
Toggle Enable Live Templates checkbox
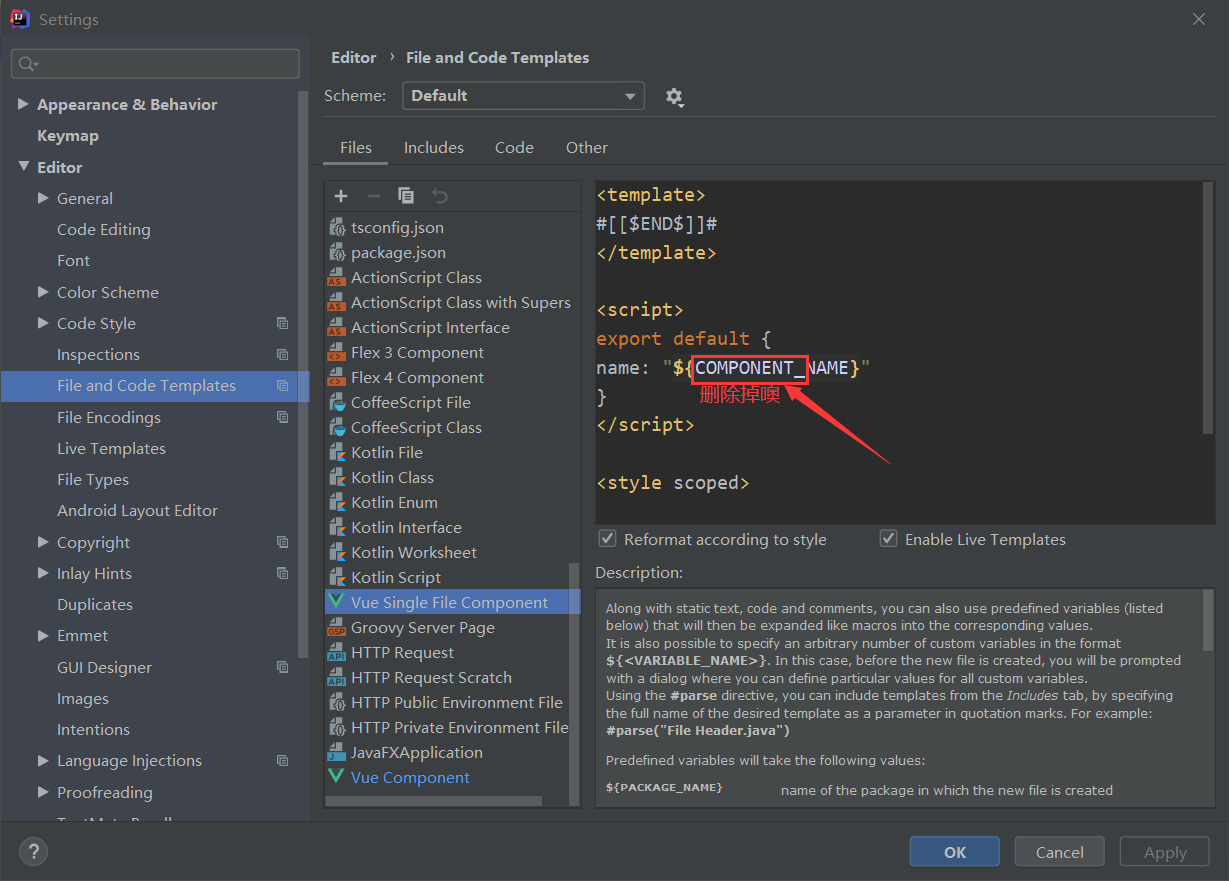pyautogui.click(x=888, y=539)
